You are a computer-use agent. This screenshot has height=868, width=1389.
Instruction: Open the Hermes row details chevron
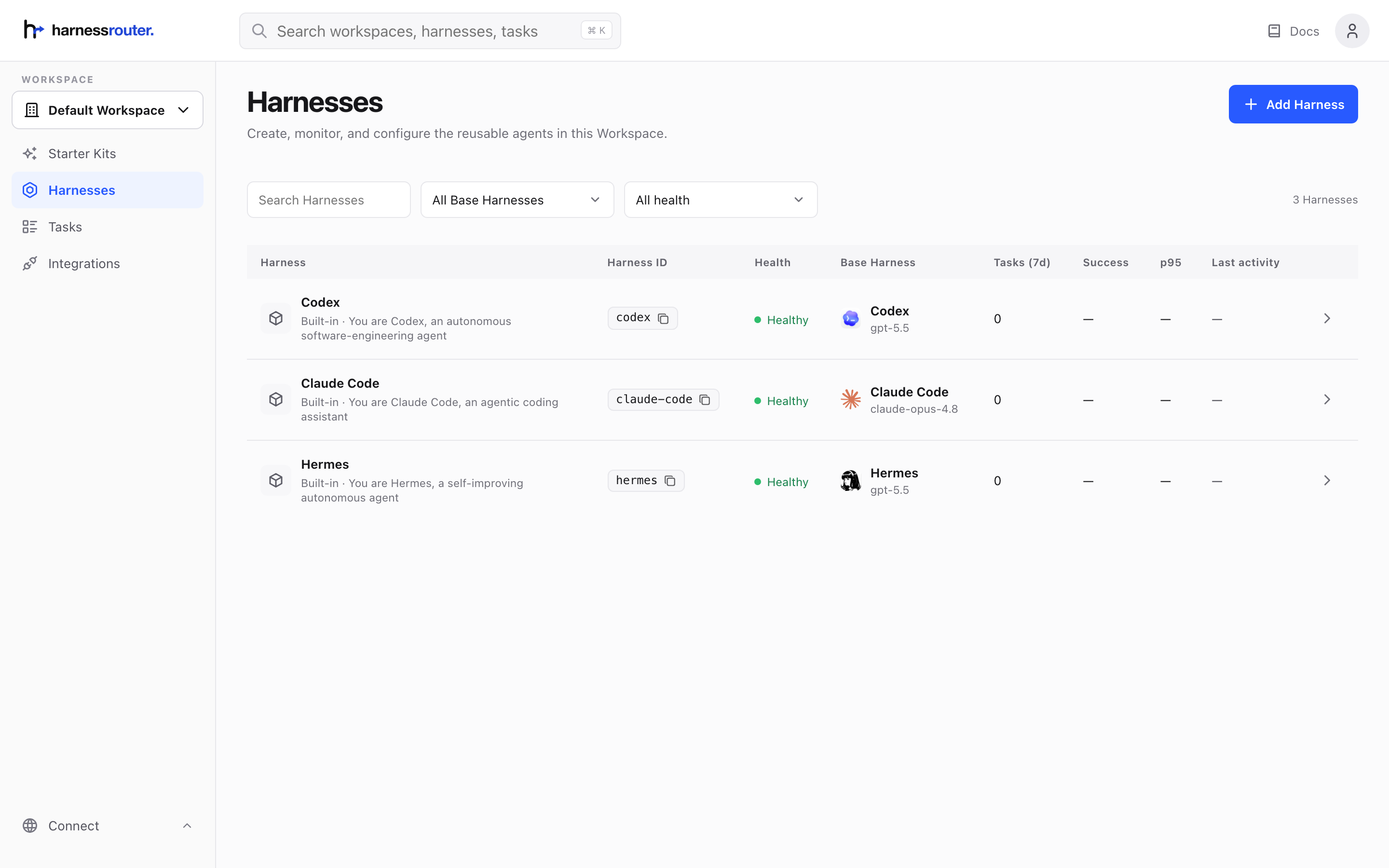pyautogui.click(x=1327, y=480)
